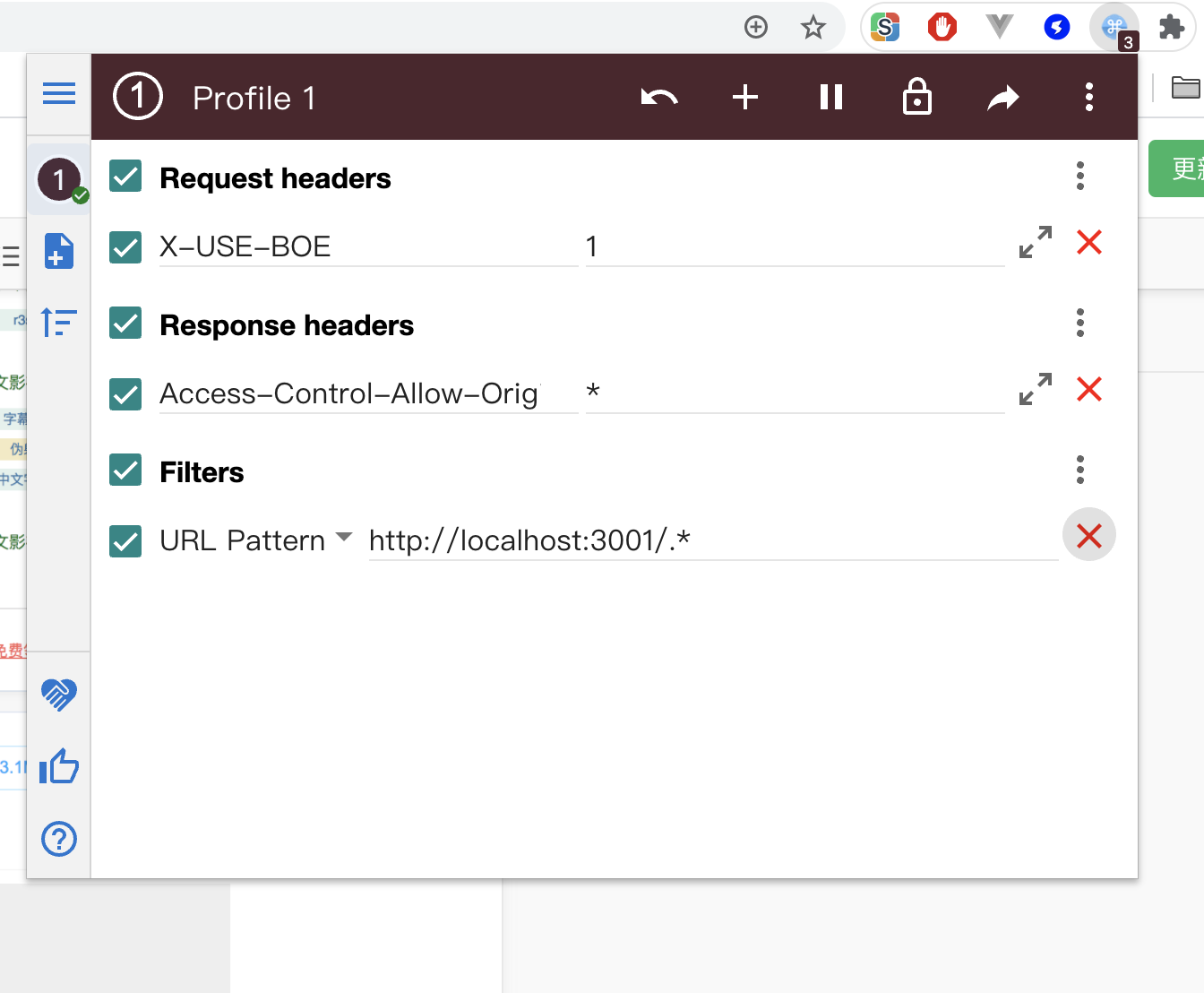This screenshot has width=1204, height=993.
Task: Edit the localhost URL pattern field
Action: 712,540
